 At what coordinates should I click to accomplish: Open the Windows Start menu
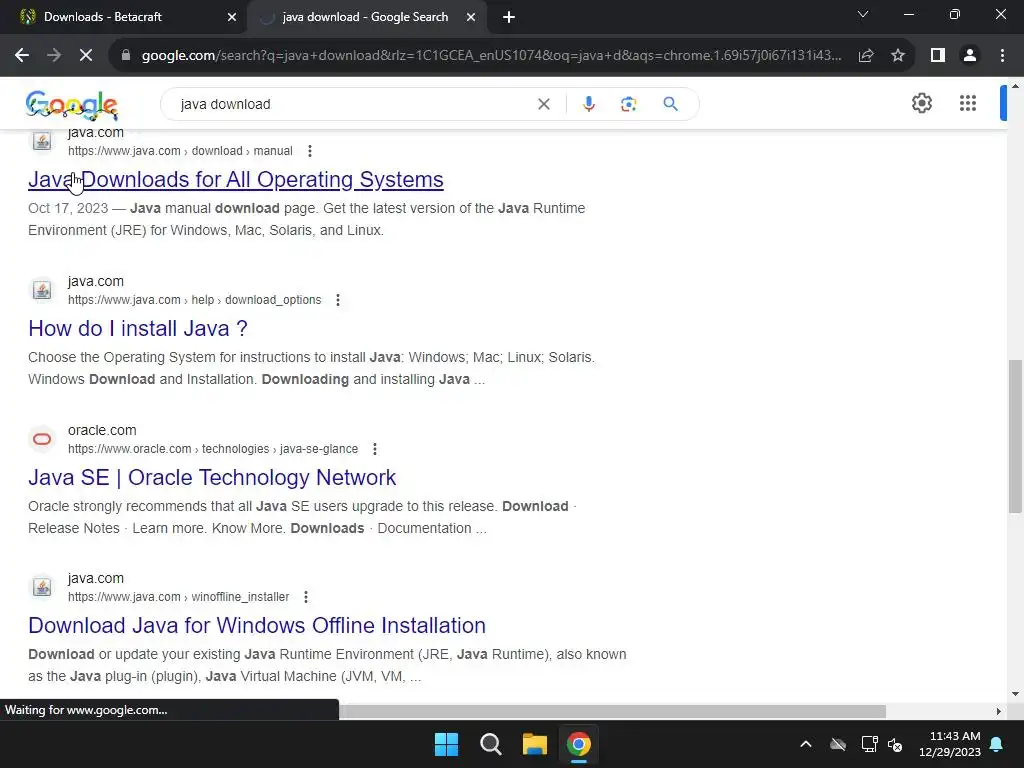coord(447,744)
